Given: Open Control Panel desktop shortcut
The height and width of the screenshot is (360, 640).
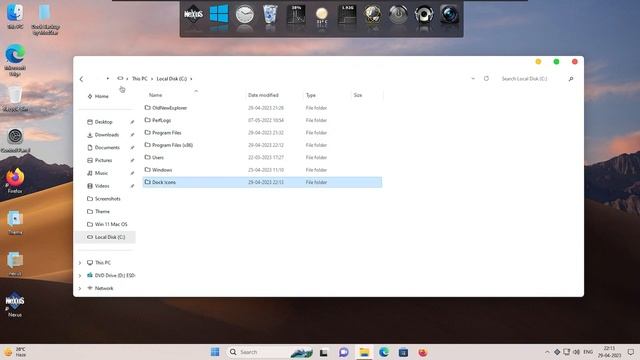Looking at the screenshot, I should click(16, 140).
